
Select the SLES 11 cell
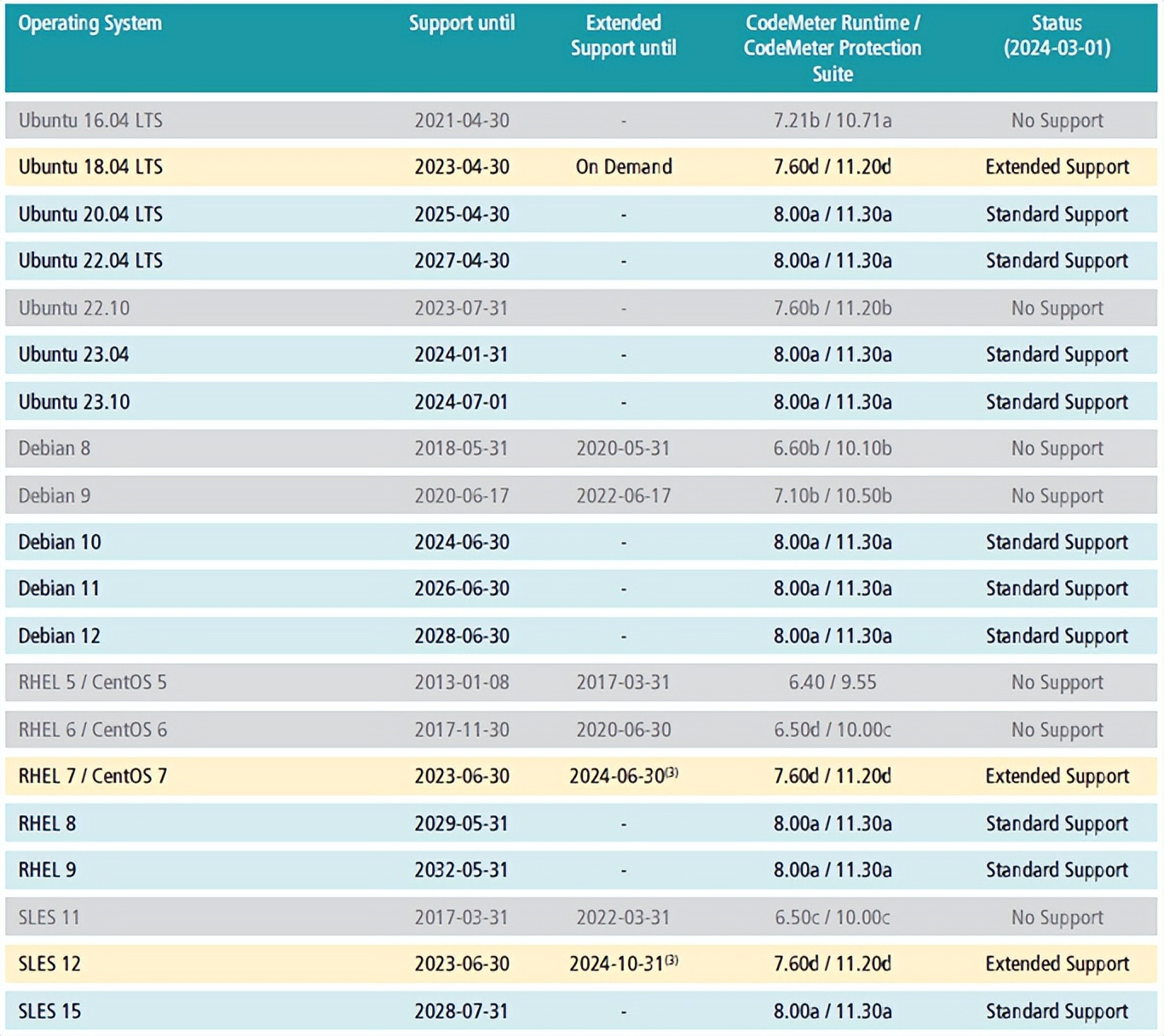(49, 917)
